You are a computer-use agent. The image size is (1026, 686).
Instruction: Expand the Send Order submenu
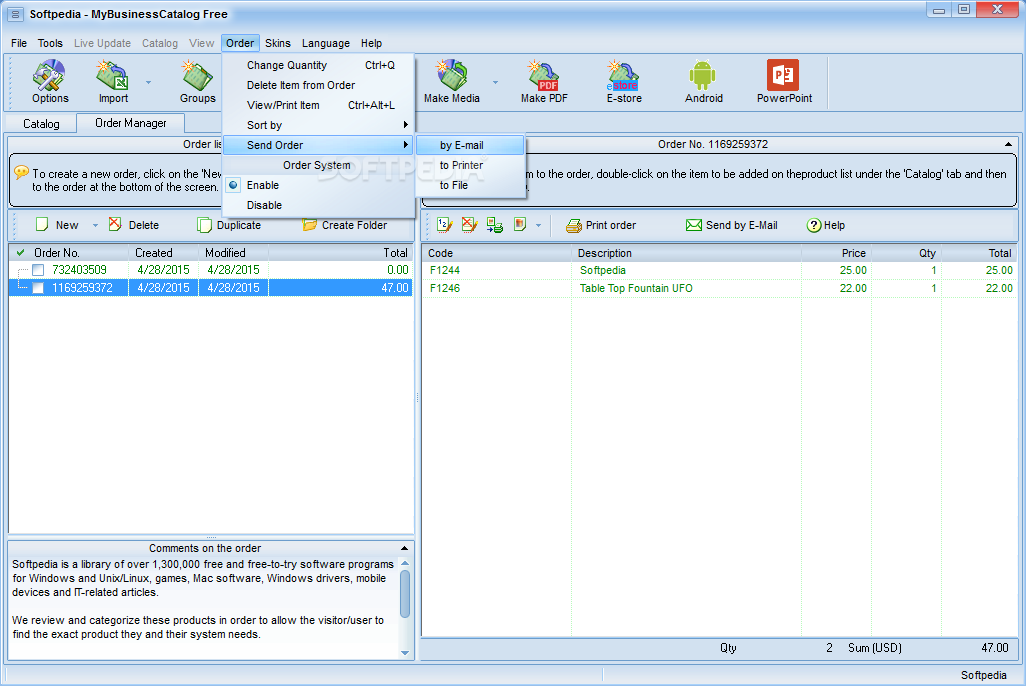(319, 145)
